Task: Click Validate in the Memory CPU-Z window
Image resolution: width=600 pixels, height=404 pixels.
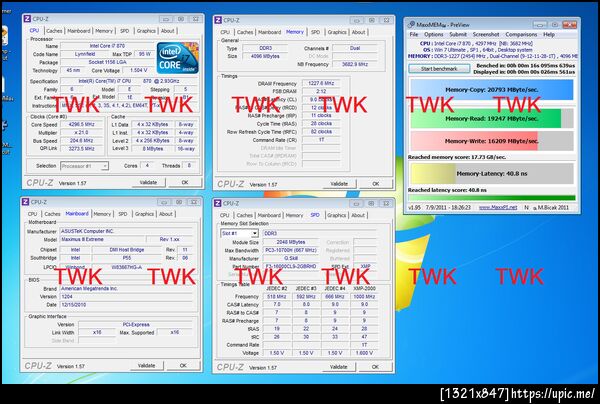Action: point(339,184)
